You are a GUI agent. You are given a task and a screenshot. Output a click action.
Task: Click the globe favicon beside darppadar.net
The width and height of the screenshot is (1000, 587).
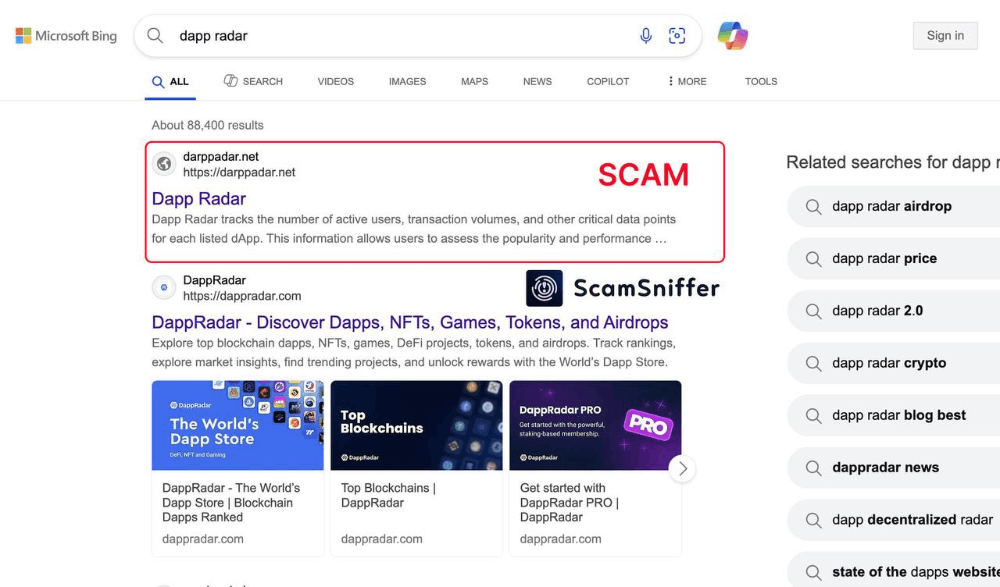coord(164,164)
